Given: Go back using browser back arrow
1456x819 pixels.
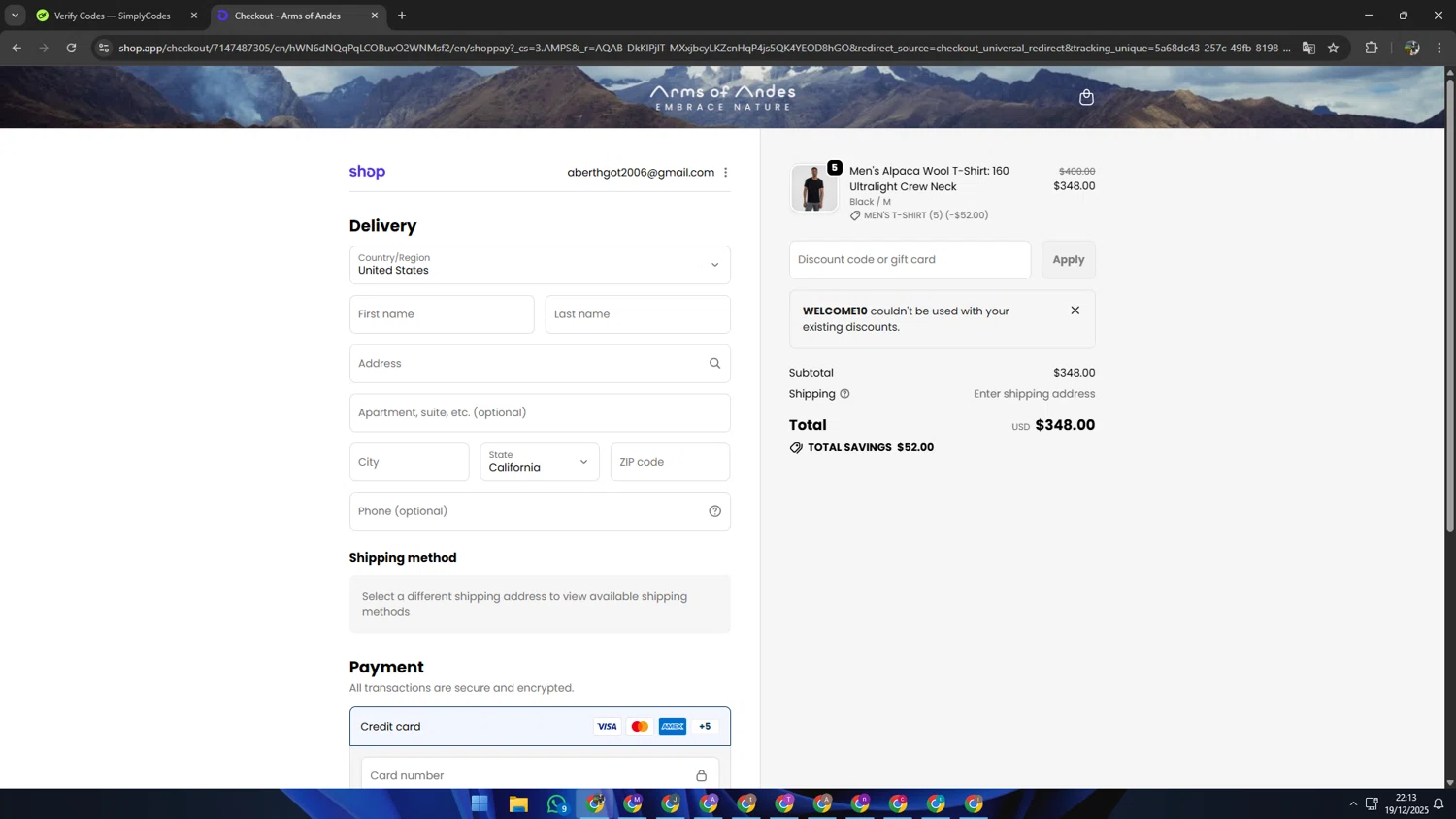Looking at the screenshot, I should coord(17,48).
